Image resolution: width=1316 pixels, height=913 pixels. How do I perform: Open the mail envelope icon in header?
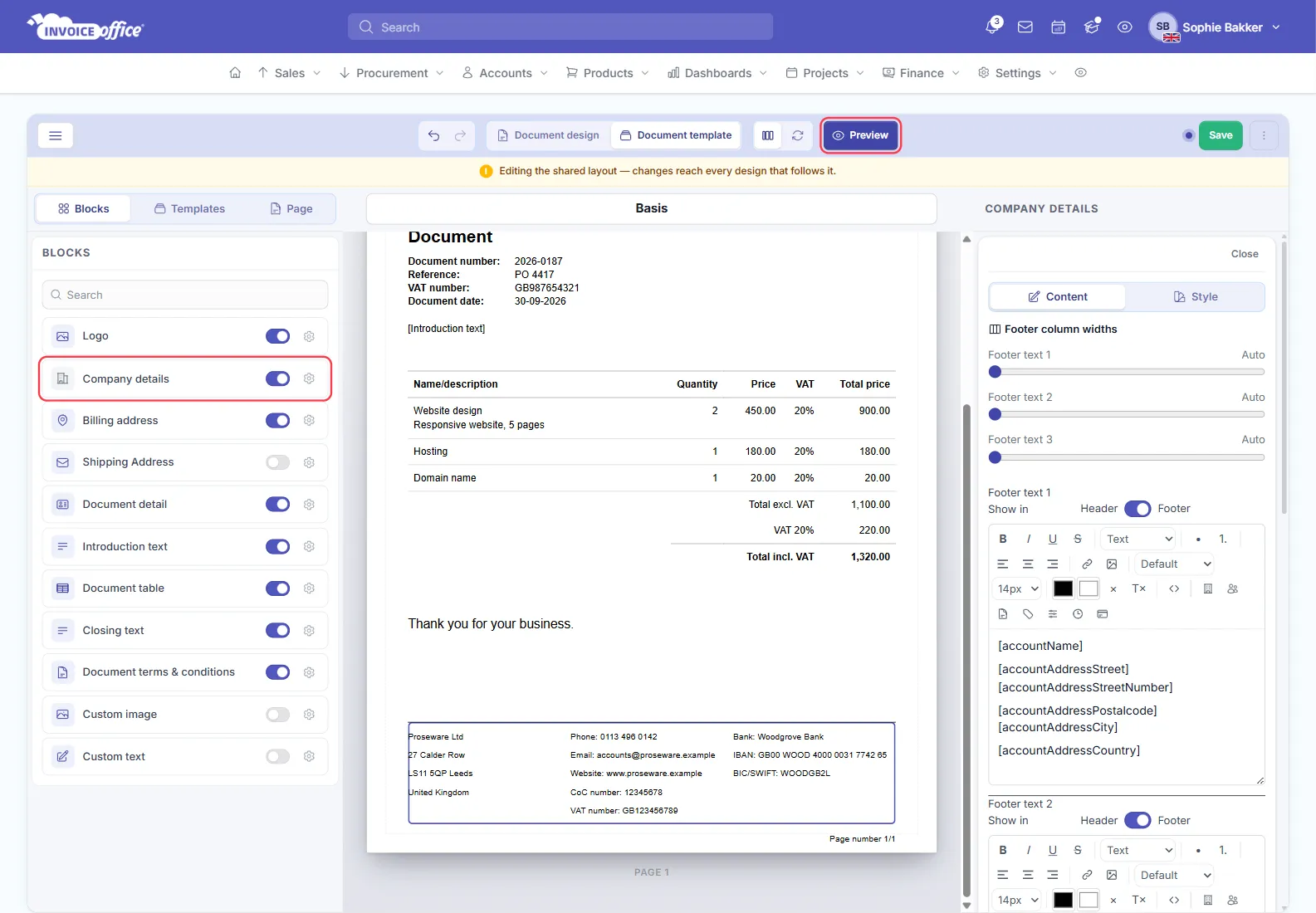point(1025,27)
